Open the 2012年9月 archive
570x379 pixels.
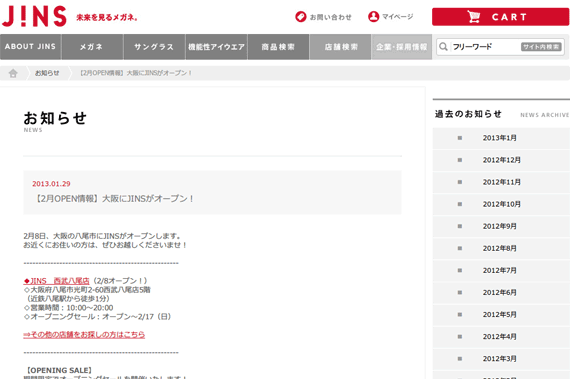[x=501, y=226]
